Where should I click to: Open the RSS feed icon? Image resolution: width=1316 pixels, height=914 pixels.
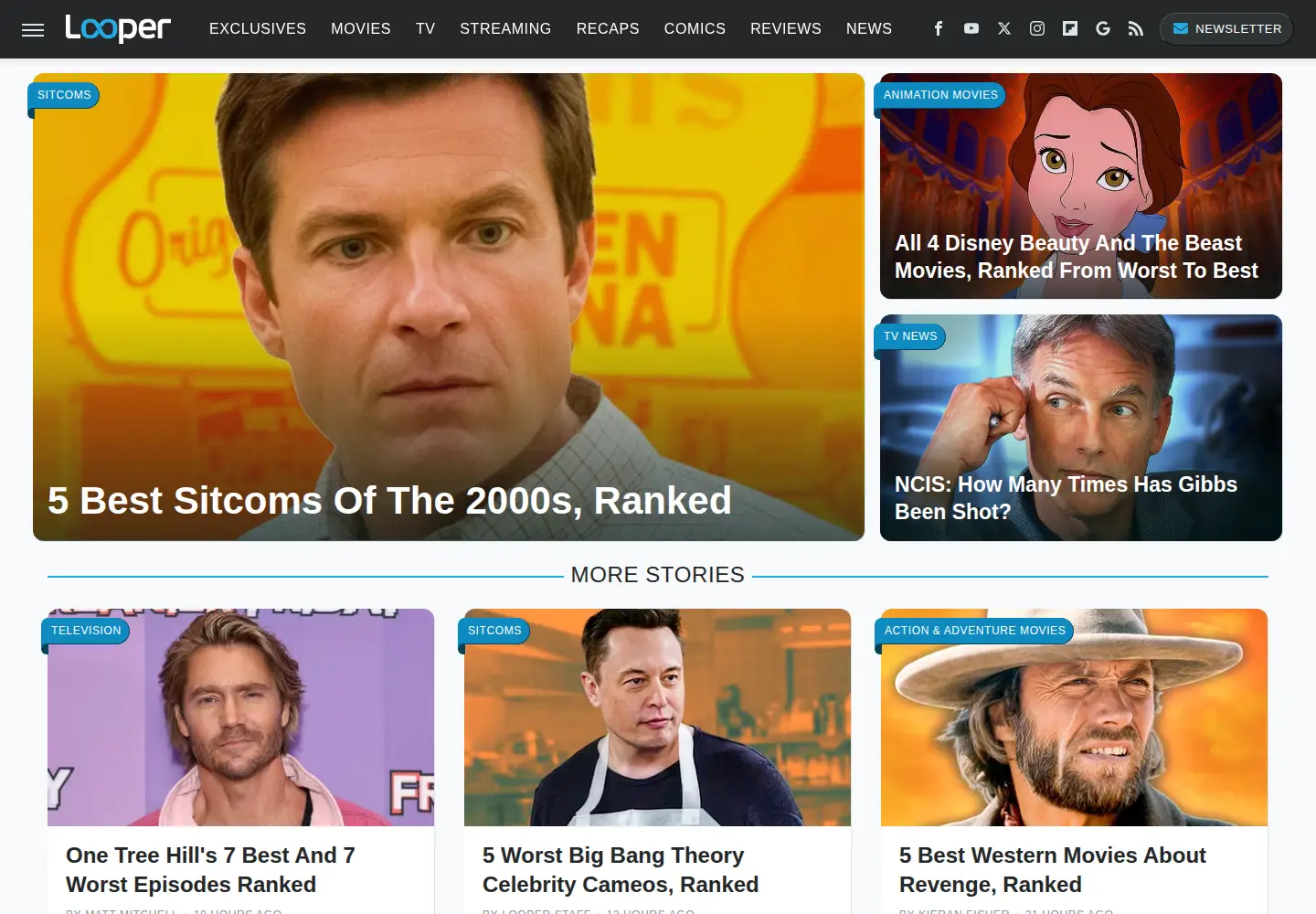pos(1136,28)
